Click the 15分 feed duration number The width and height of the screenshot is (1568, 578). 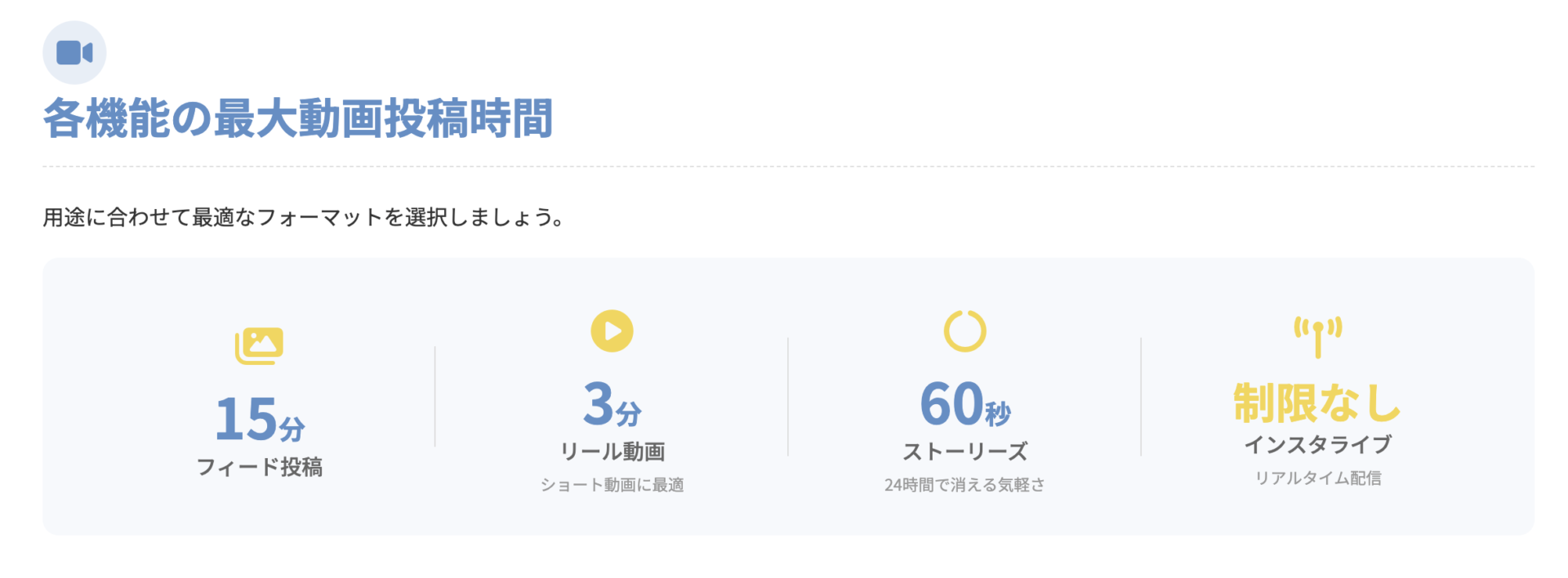(259, 418)
